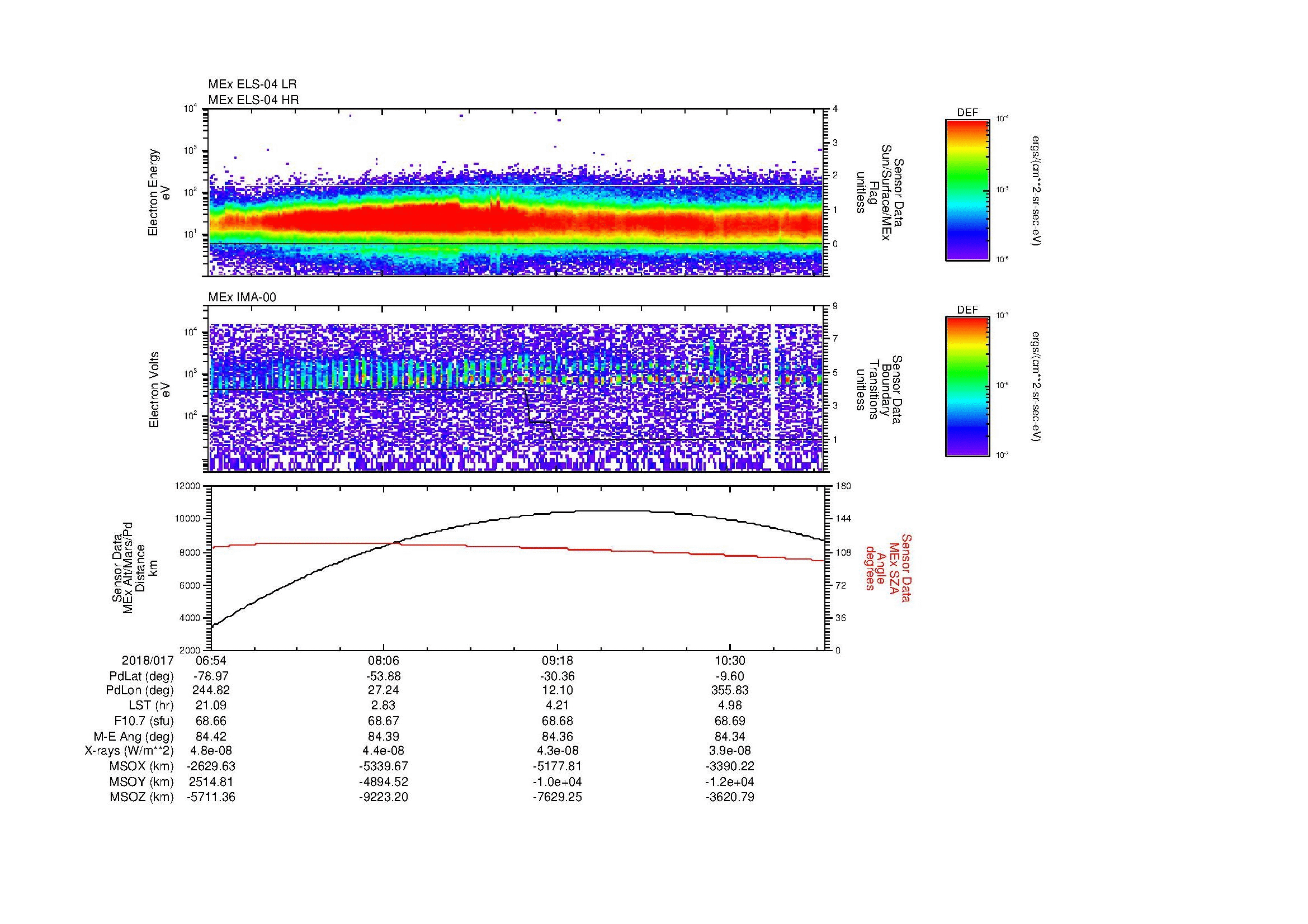This screenshot has width=1308, height=924.
Task: Click the M-E Ang value '84.36'
Action: coord(557,737)
